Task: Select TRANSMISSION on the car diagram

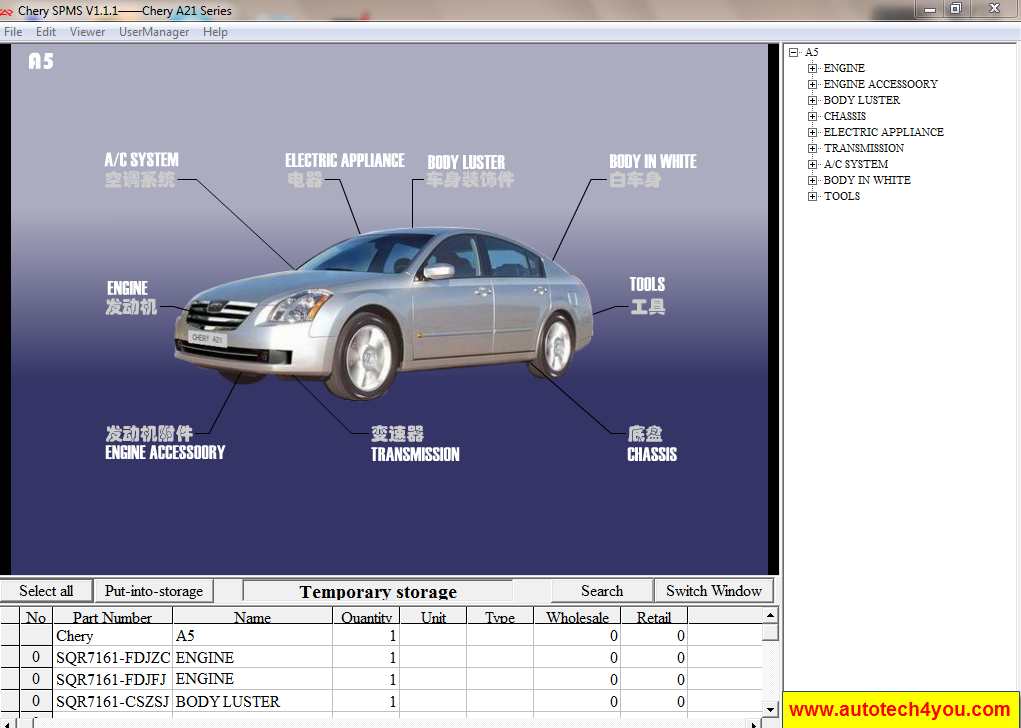Action: (x=414, y=453)
